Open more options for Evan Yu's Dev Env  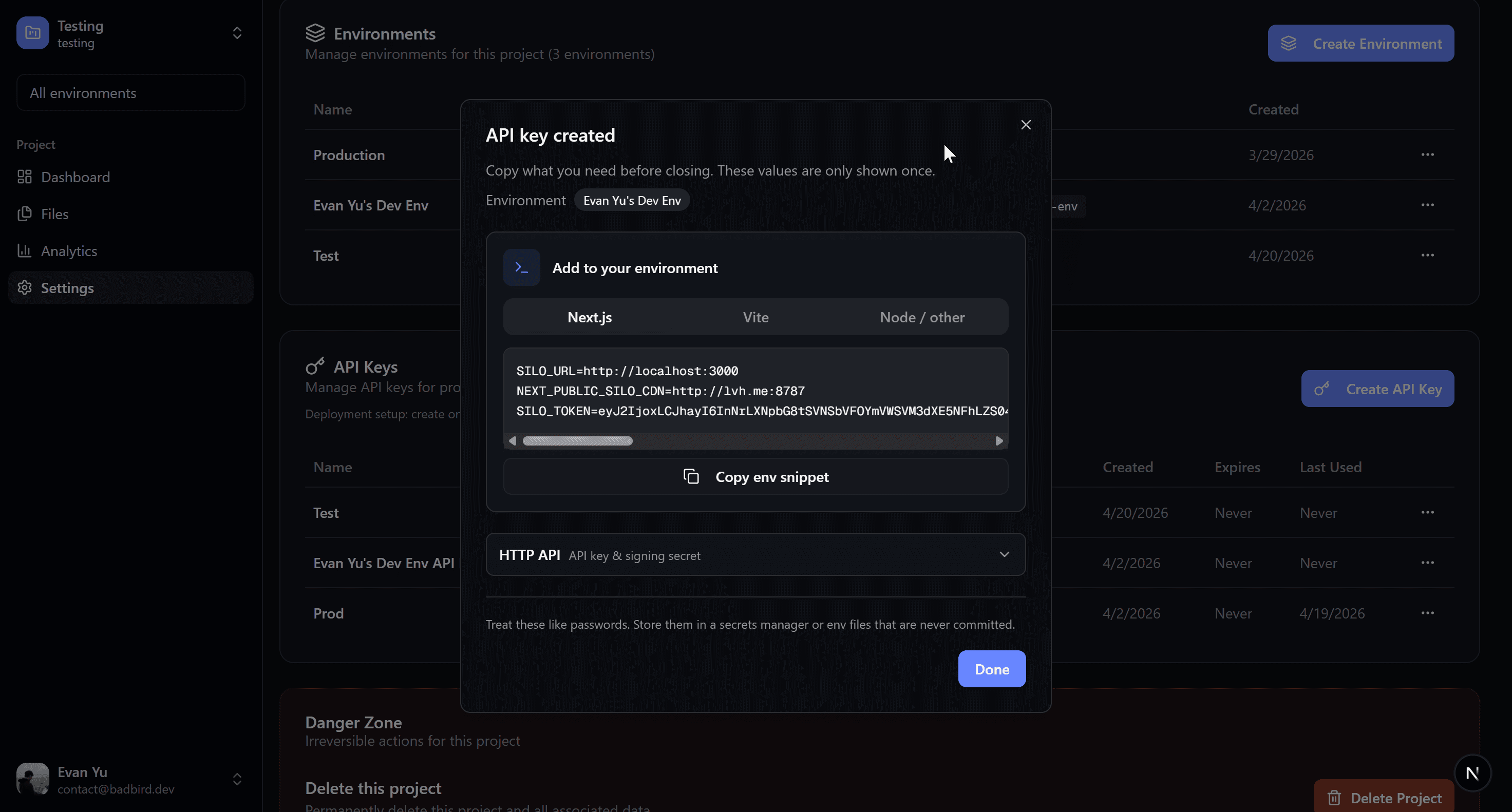click(1427, 205)
